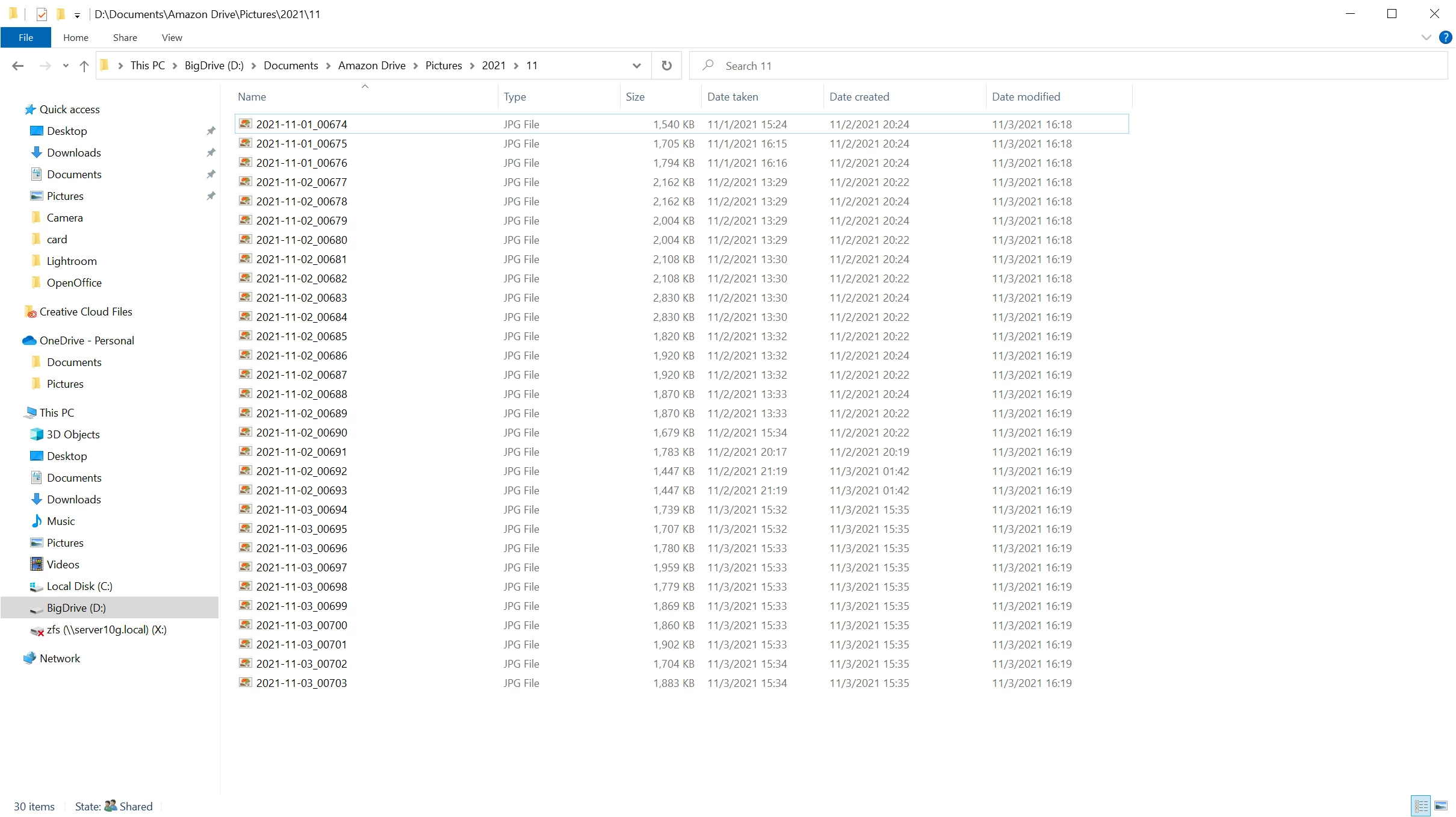
Task: Go up one folder level arrow
Action: click(x=84, y=66)
